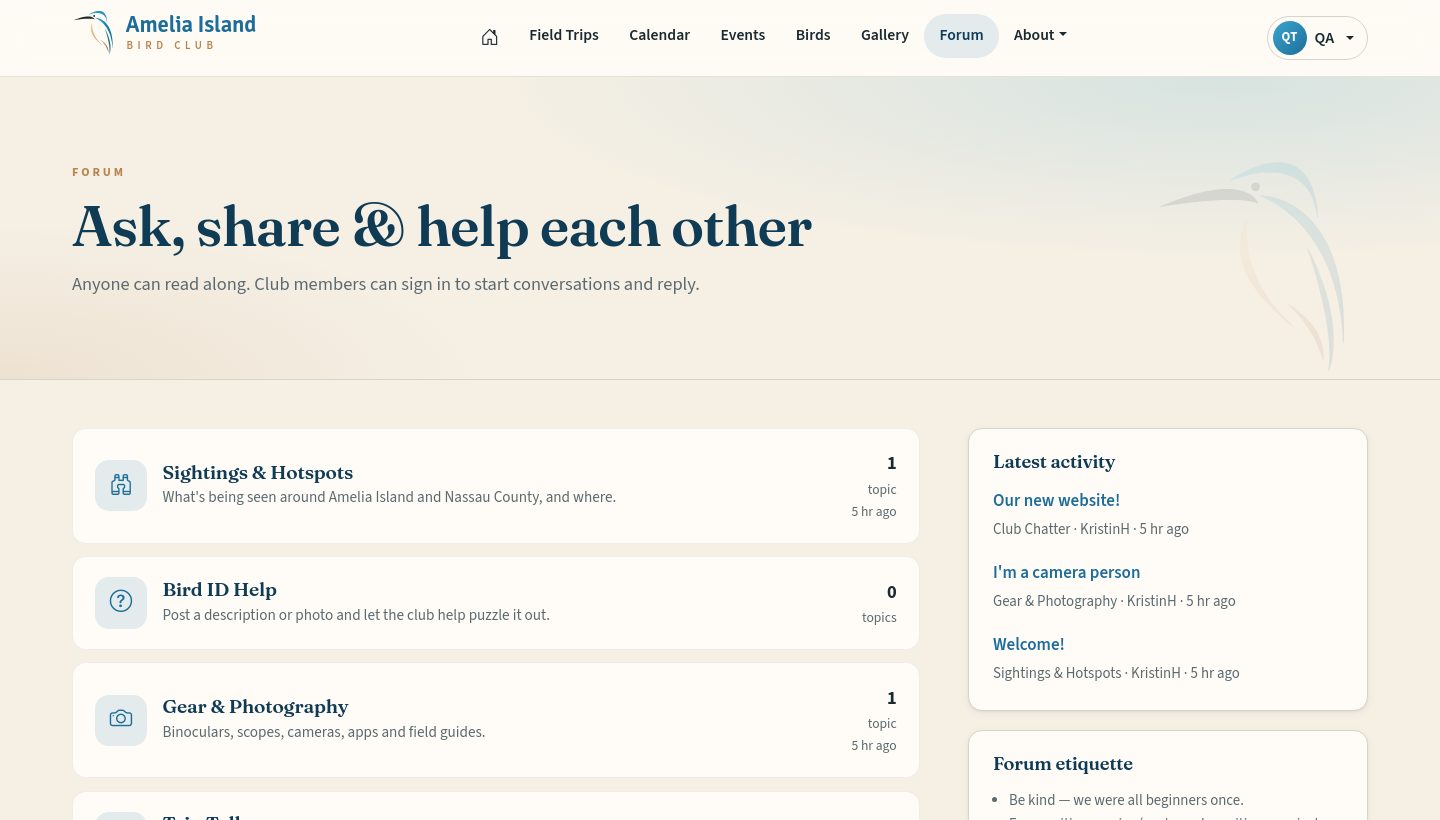The height and width of the screenshot is (820, 1440).
Task: Click the Bird ID Help description text
Action: click(356, 615)
